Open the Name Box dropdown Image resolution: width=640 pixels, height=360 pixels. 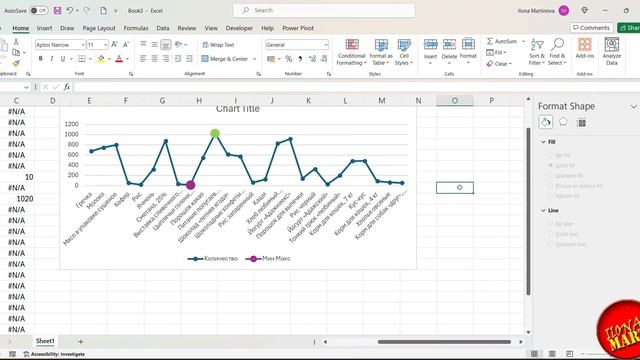(26, 87)
